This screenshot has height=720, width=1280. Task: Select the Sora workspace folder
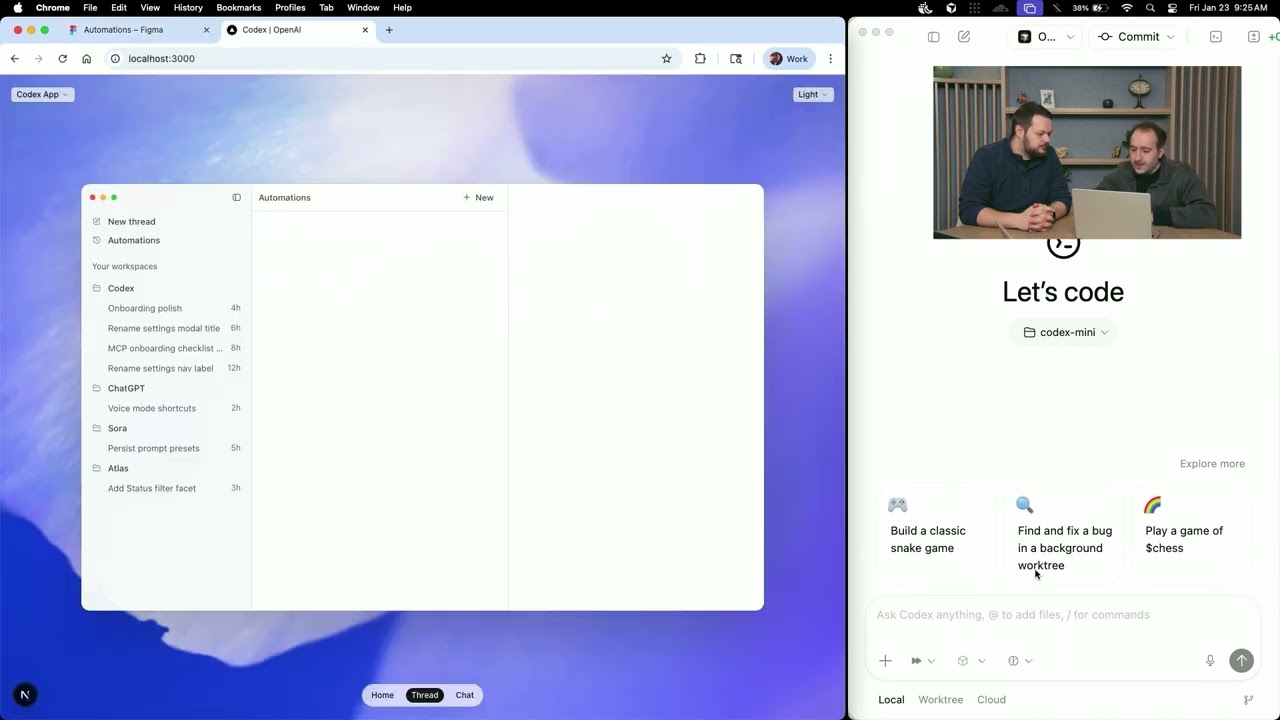tap(117, 428)
